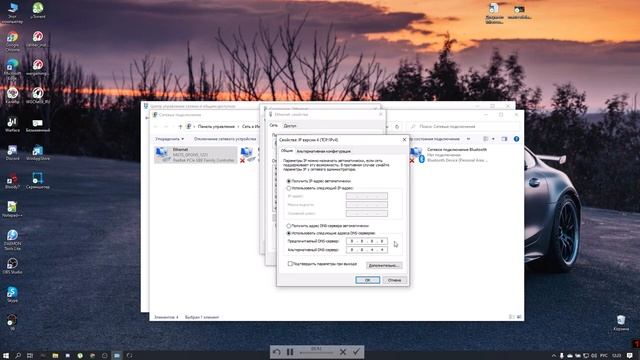Open the uTorrent desktop shortcut
640x360 pixels.
pyautogui.click(x=38, y=11)
